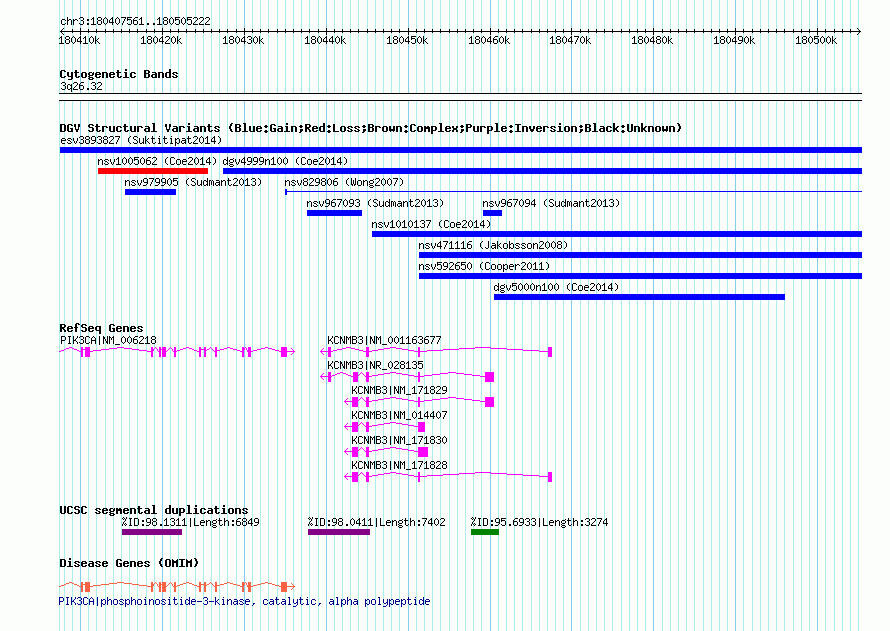This screenshot has height=631, width=890.
Task: Select the small nsv967094 blue bar
Action: click(x=492, y=213)
